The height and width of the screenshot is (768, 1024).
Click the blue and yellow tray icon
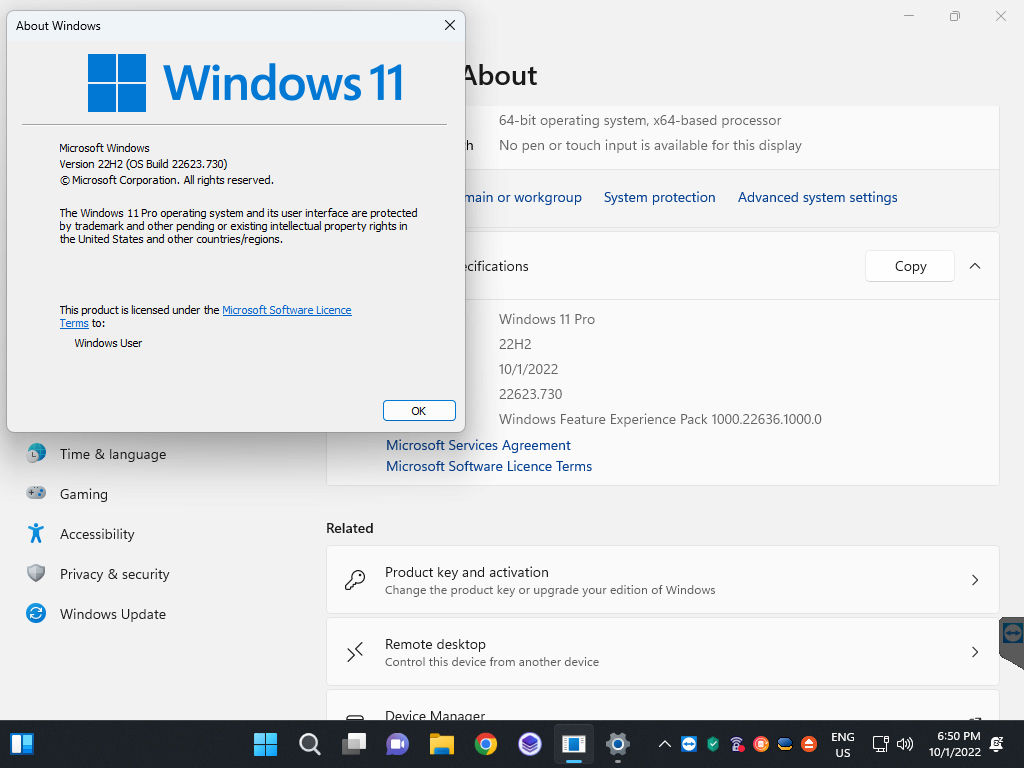click(x=785, y=744)
